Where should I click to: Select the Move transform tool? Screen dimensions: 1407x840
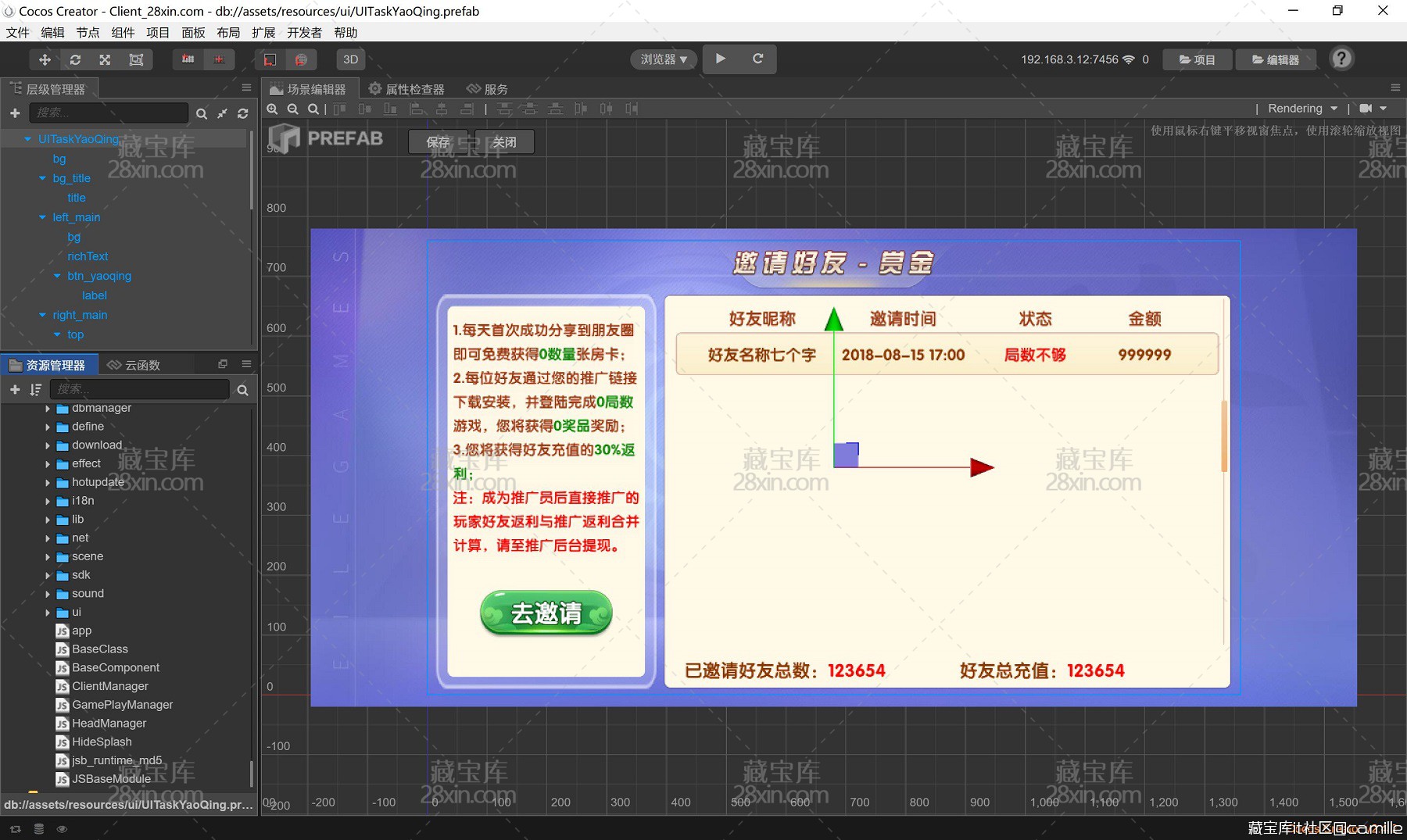point(45,59)
